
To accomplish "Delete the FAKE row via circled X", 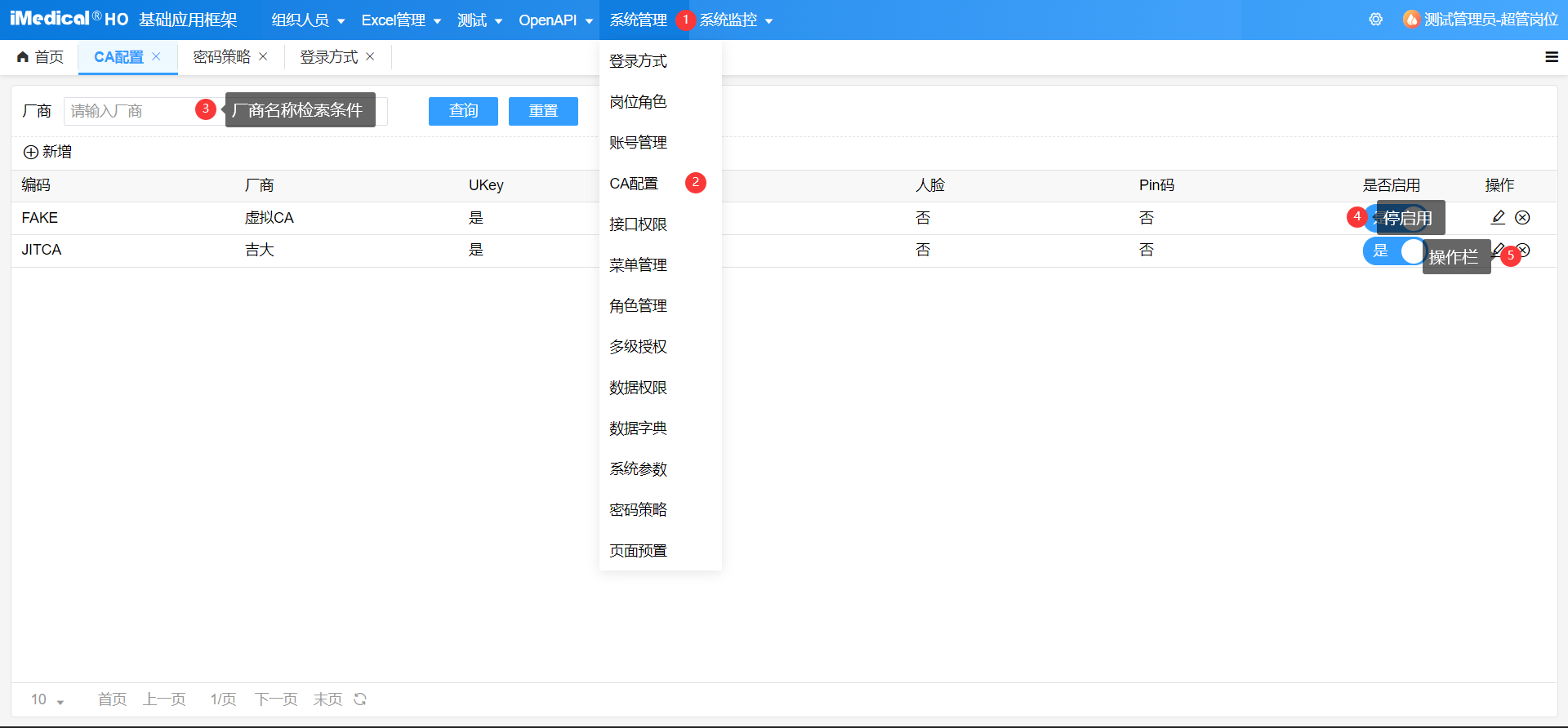I will [x=1522, y=217].
